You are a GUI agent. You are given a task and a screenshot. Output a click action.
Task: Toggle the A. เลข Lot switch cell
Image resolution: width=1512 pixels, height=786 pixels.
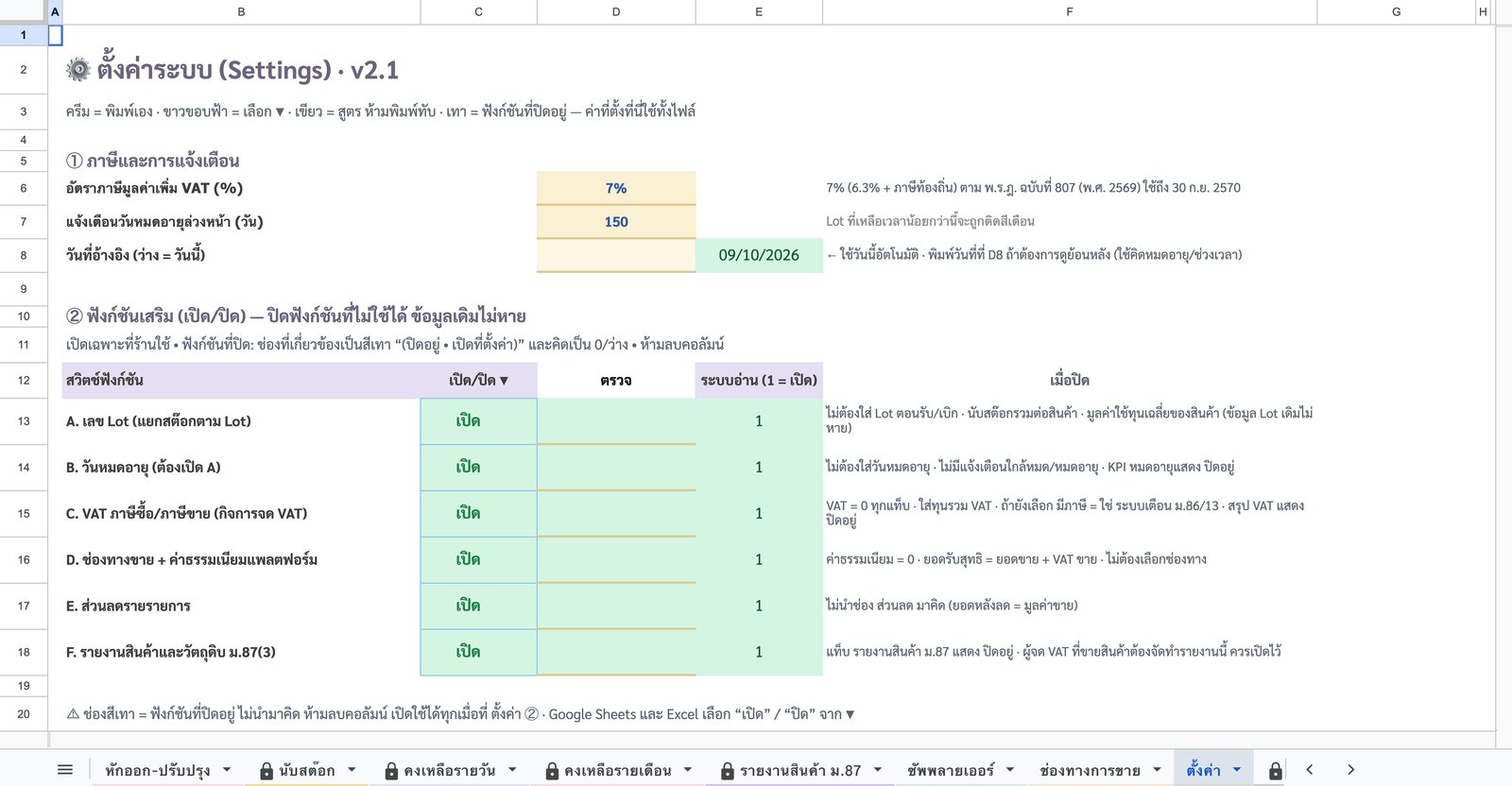478,421
